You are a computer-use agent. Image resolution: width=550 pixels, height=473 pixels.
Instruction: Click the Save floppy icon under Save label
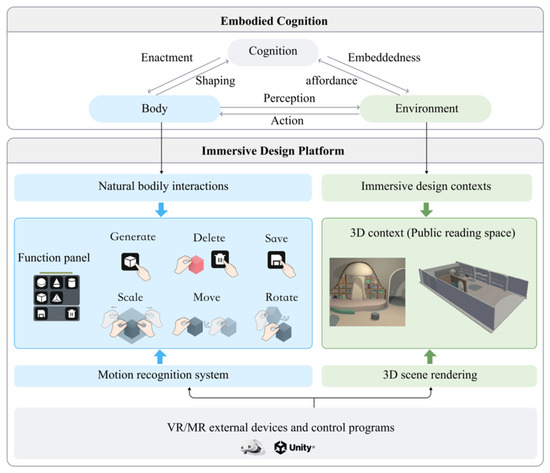(x=276, y=260)
